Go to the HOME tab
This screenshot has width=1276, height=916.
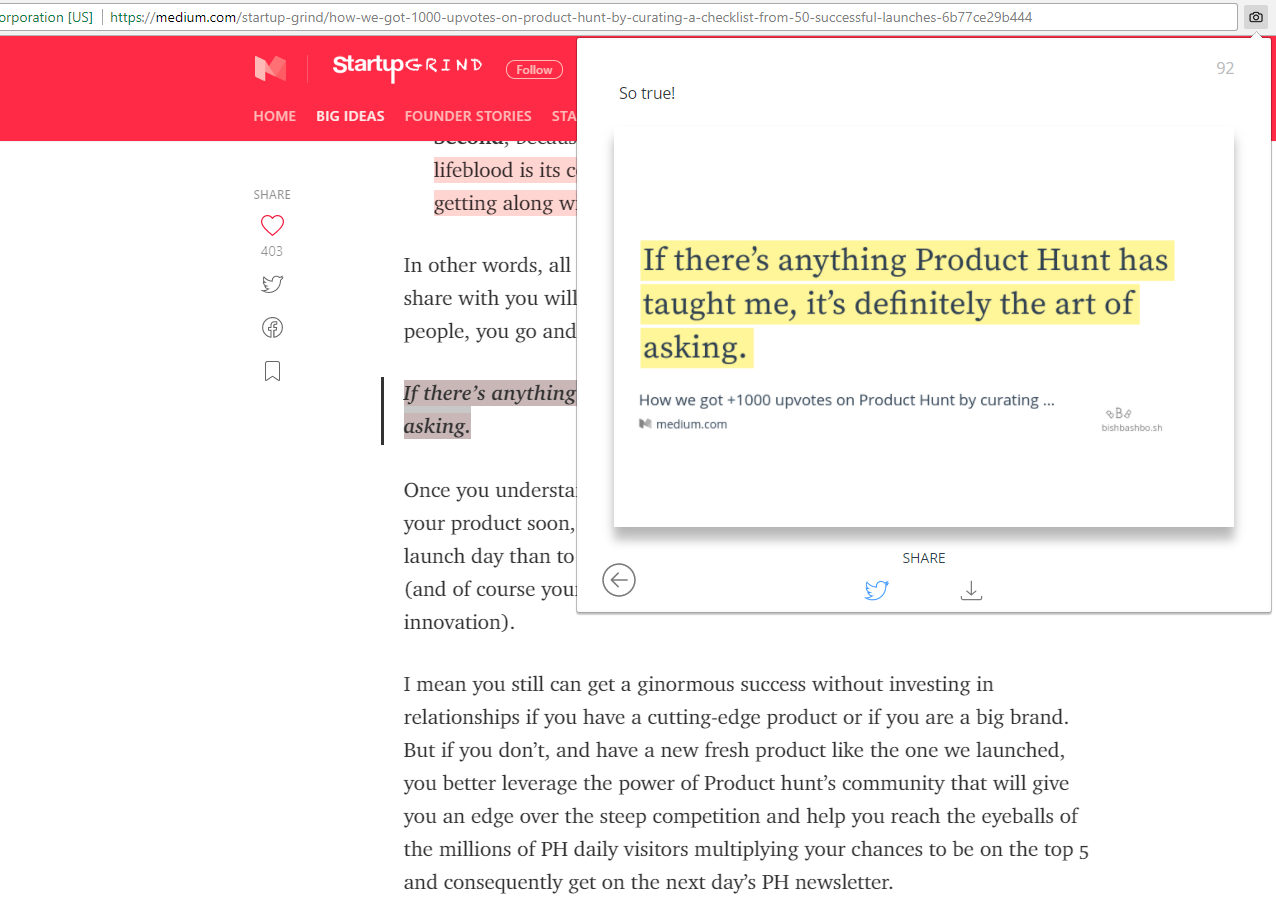tap(275, 116)
